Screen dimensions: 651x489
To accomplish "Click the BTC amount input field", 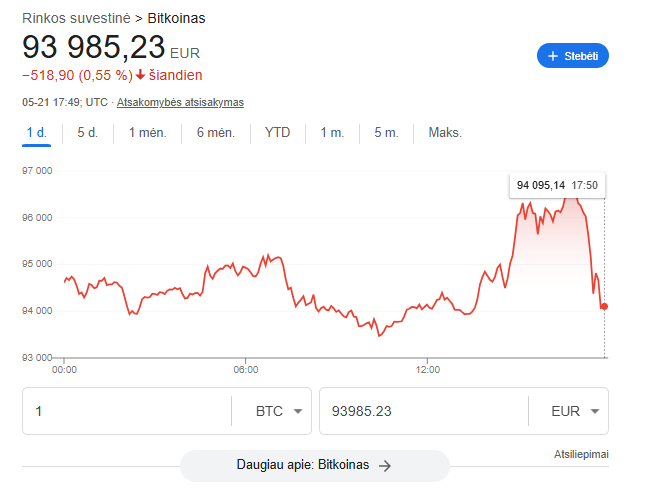I will click(x=127, y=411).
